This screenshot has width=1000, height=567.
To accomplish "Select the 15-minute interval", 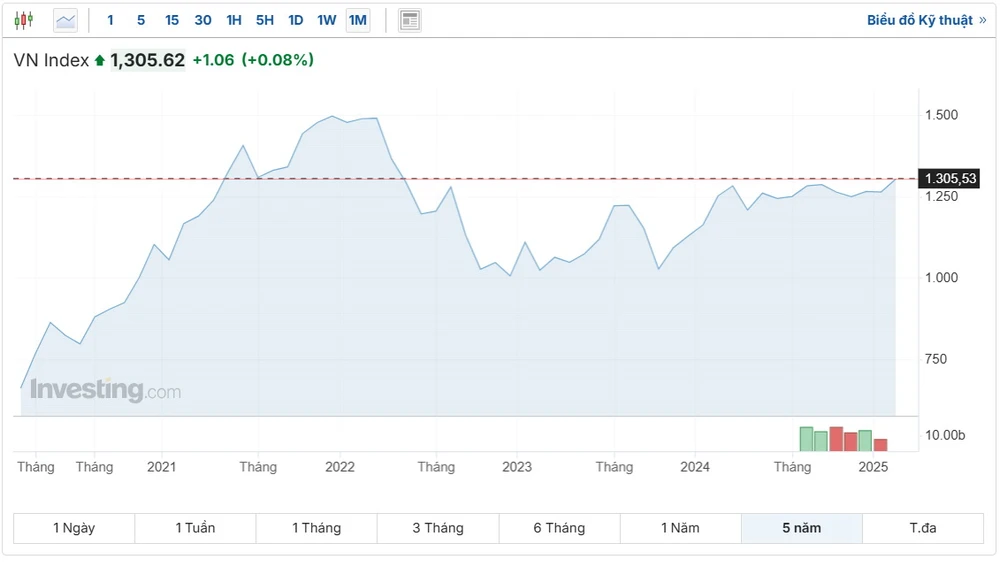I will tap(172, 20).
